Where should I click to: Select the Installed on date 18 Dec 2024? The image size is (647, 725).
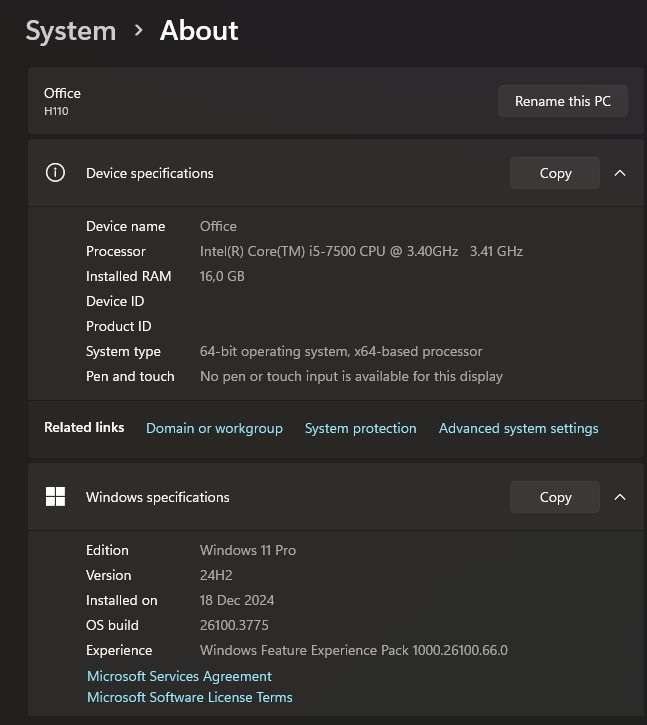coord(237,600)
